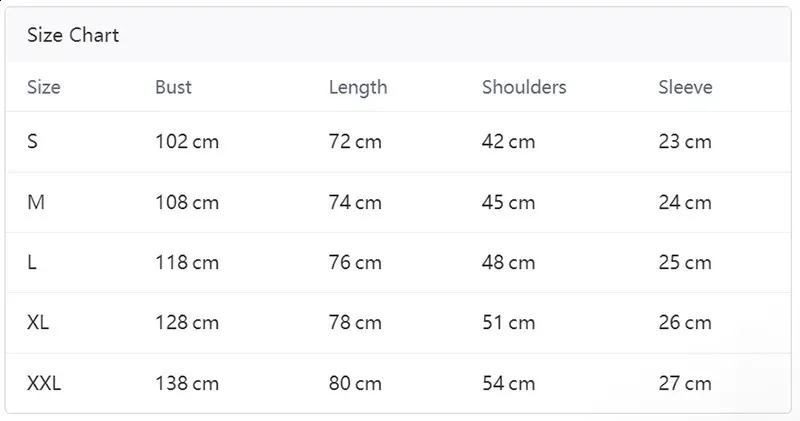Select the L size row label
The height and width of the screenshot is (421, 800).
click(32, 263)
